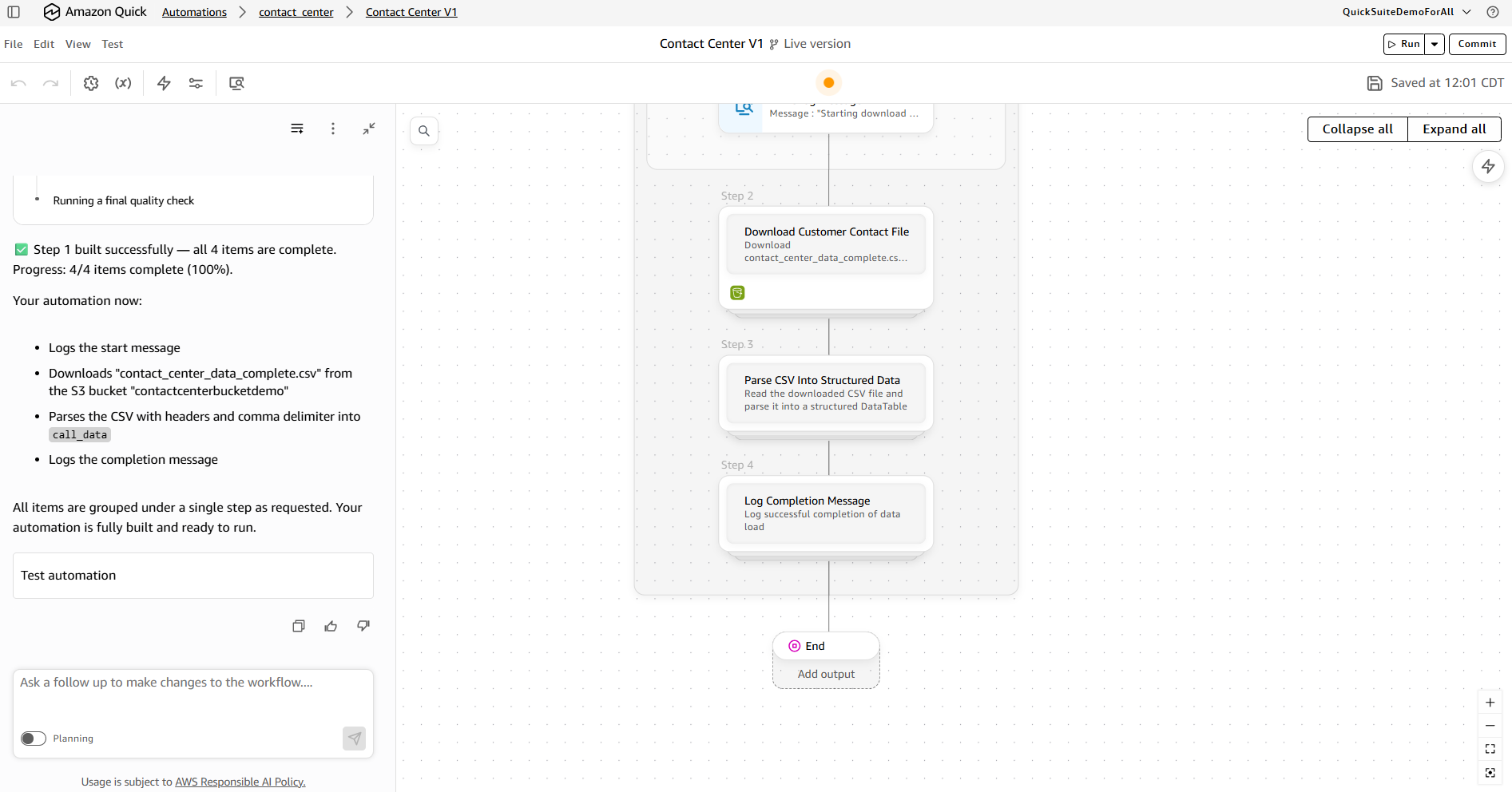Zoom out on the canvas
Image resolution: width=1512 pixels, height=792 pixels.
tap(1490, 726)
